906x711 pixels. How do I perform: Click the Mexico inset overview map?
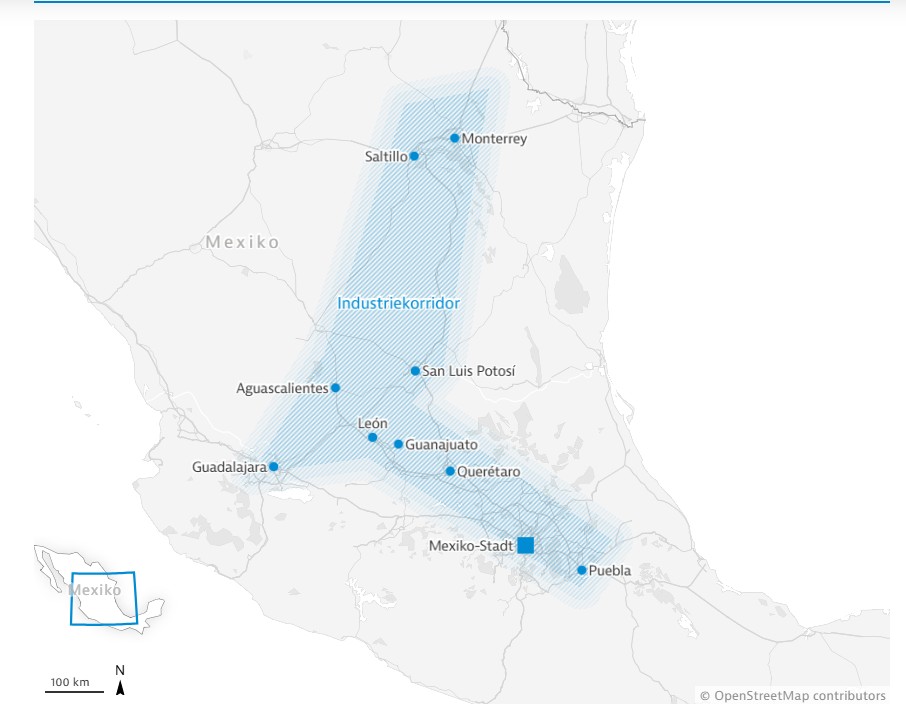click(100, 595)
